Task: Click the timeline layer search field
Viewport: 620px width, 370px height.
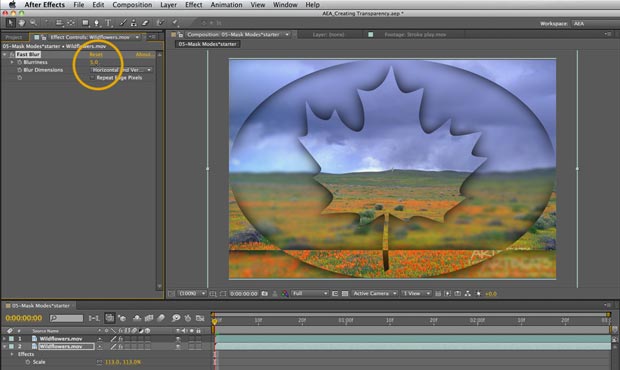Action: pos(66,318)
